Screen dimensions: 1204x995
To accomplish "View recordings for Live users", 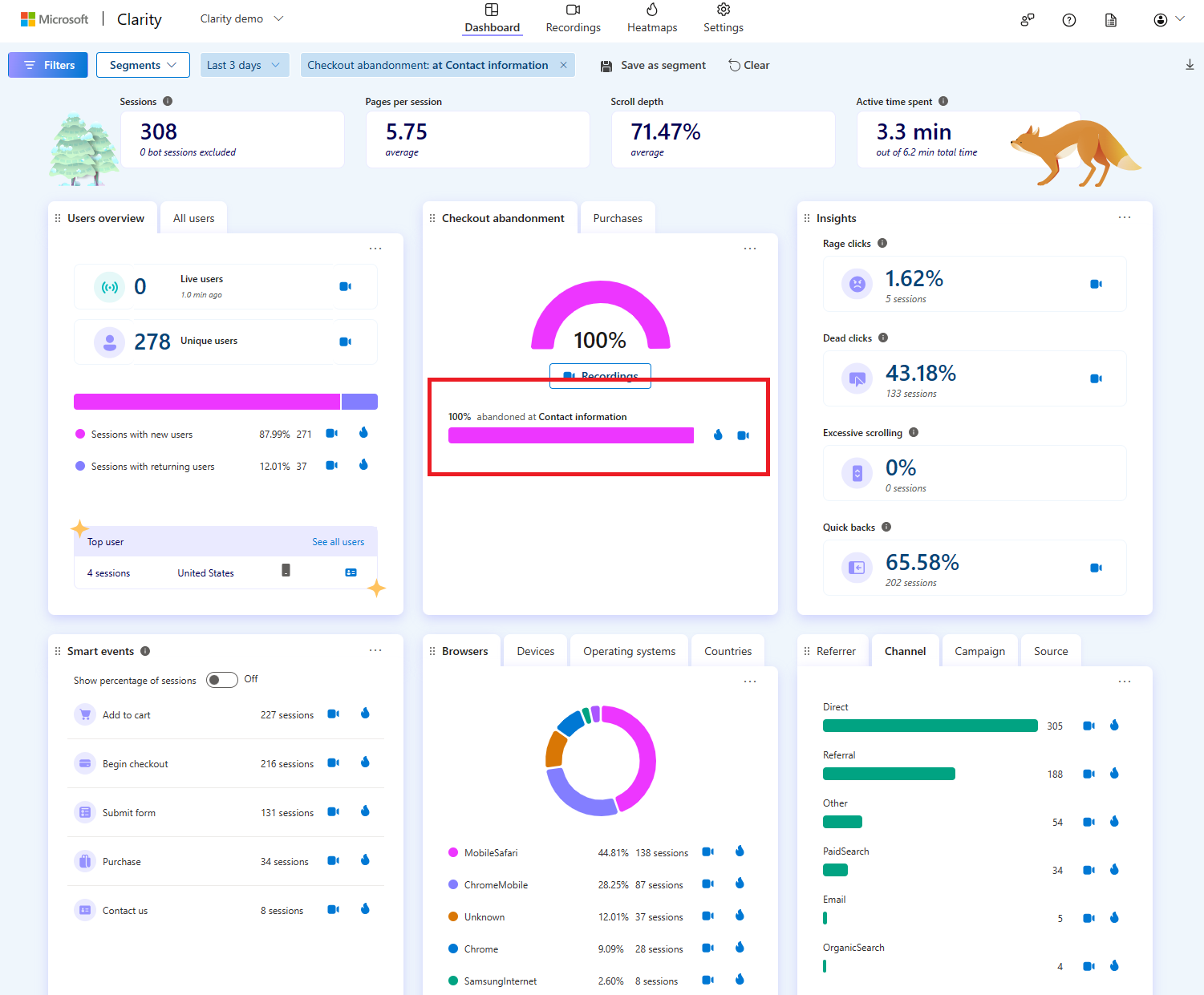I will (x=345, y=286).
